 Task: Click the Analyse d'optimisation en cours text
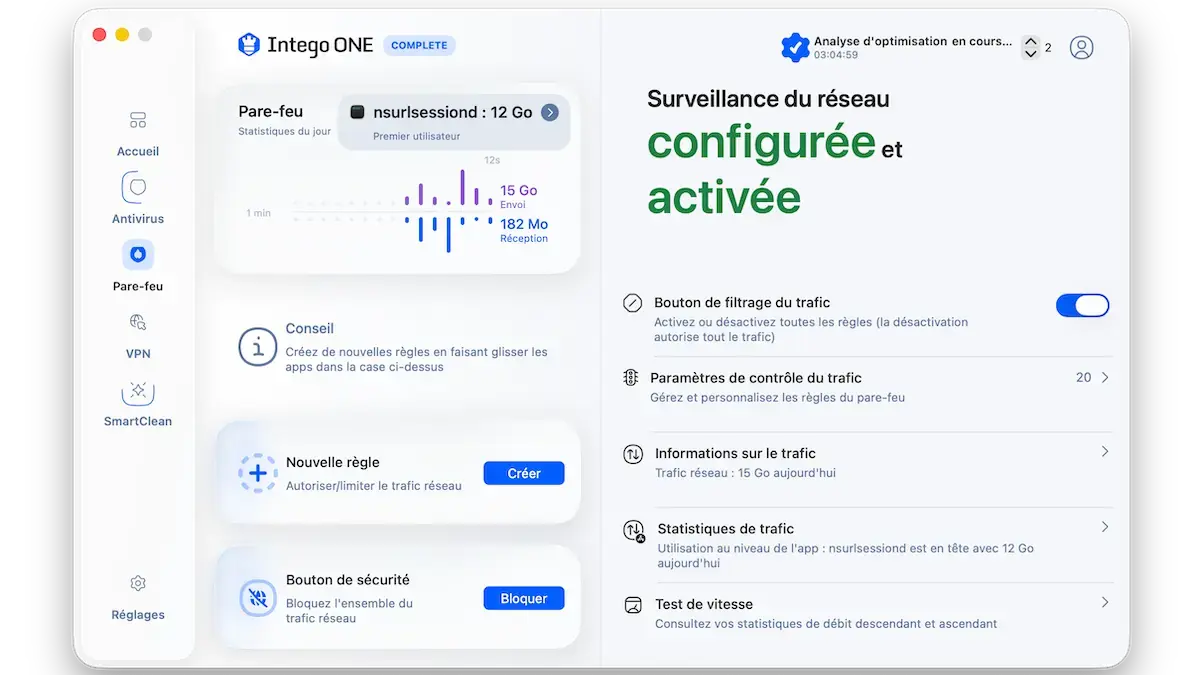(x=914, y=42)
